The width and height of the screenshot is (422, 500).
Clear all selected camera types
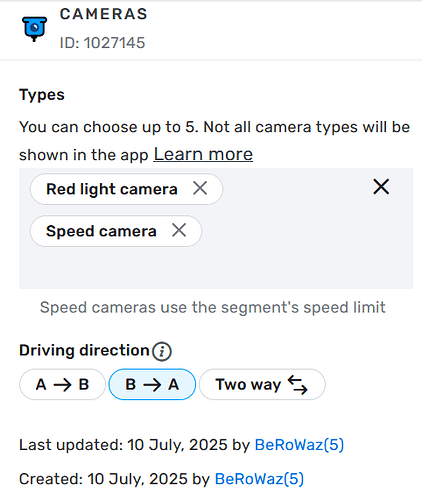click(x=381, y=187)
